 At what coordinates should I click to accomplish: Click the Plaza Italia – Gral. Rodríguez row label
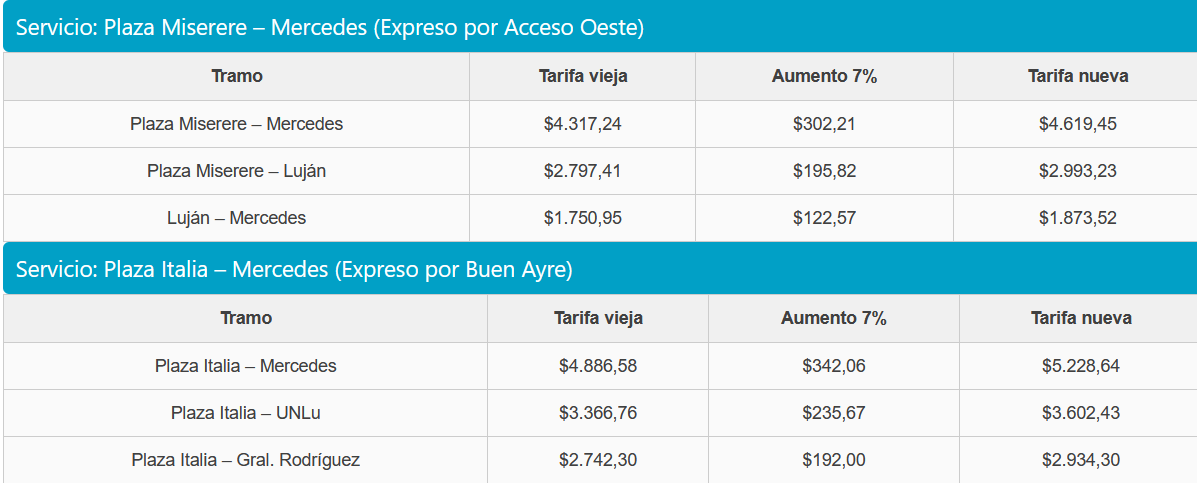click(246, 460)
